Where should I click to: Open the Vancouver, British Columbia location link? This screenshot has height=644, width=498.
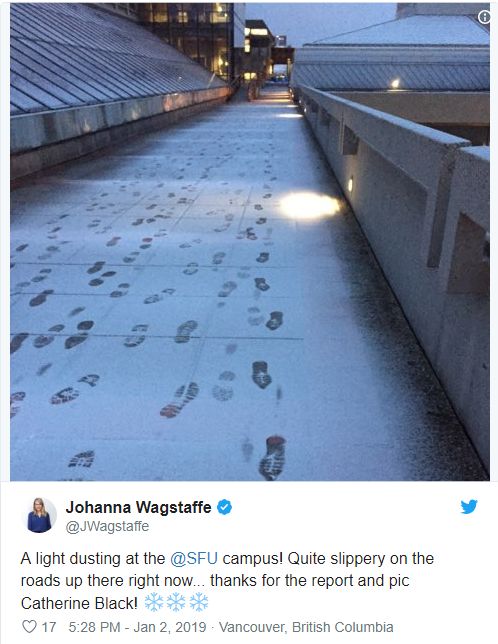306,627
